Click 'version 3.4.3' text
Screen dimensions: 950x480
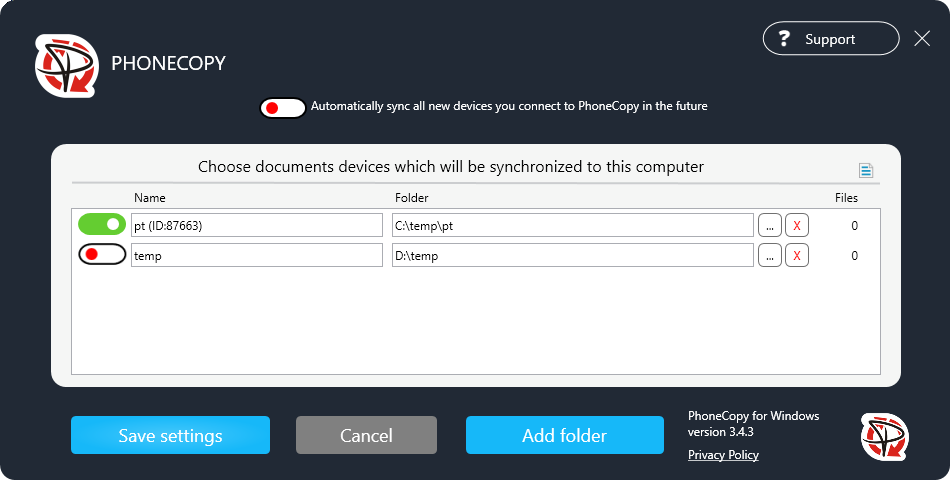[721, 432]
